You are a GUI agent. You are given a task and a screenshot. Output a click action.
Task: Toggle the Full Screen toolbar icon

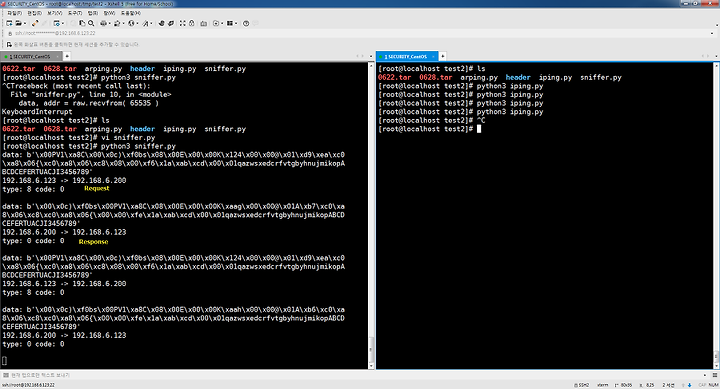(182, 23)
